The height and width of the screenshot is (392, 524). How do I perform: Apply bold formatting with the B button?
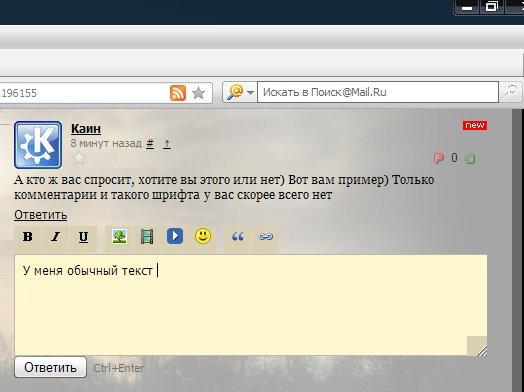28,237
